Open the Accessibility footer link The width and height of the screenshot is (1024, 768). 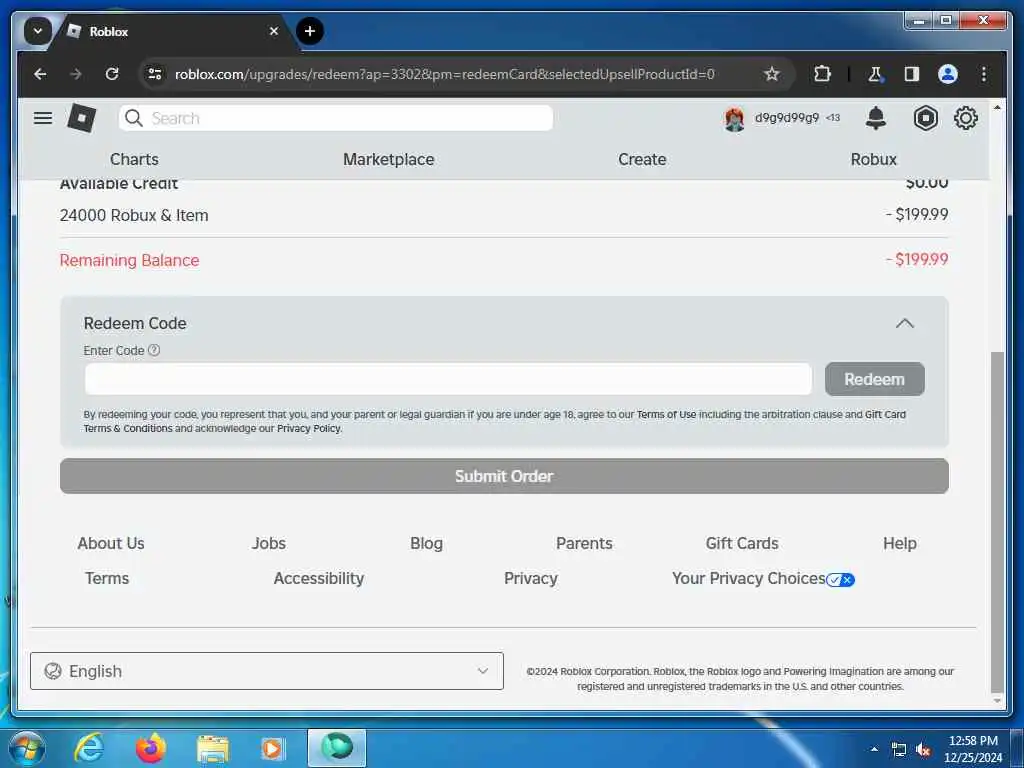[319, 579]
